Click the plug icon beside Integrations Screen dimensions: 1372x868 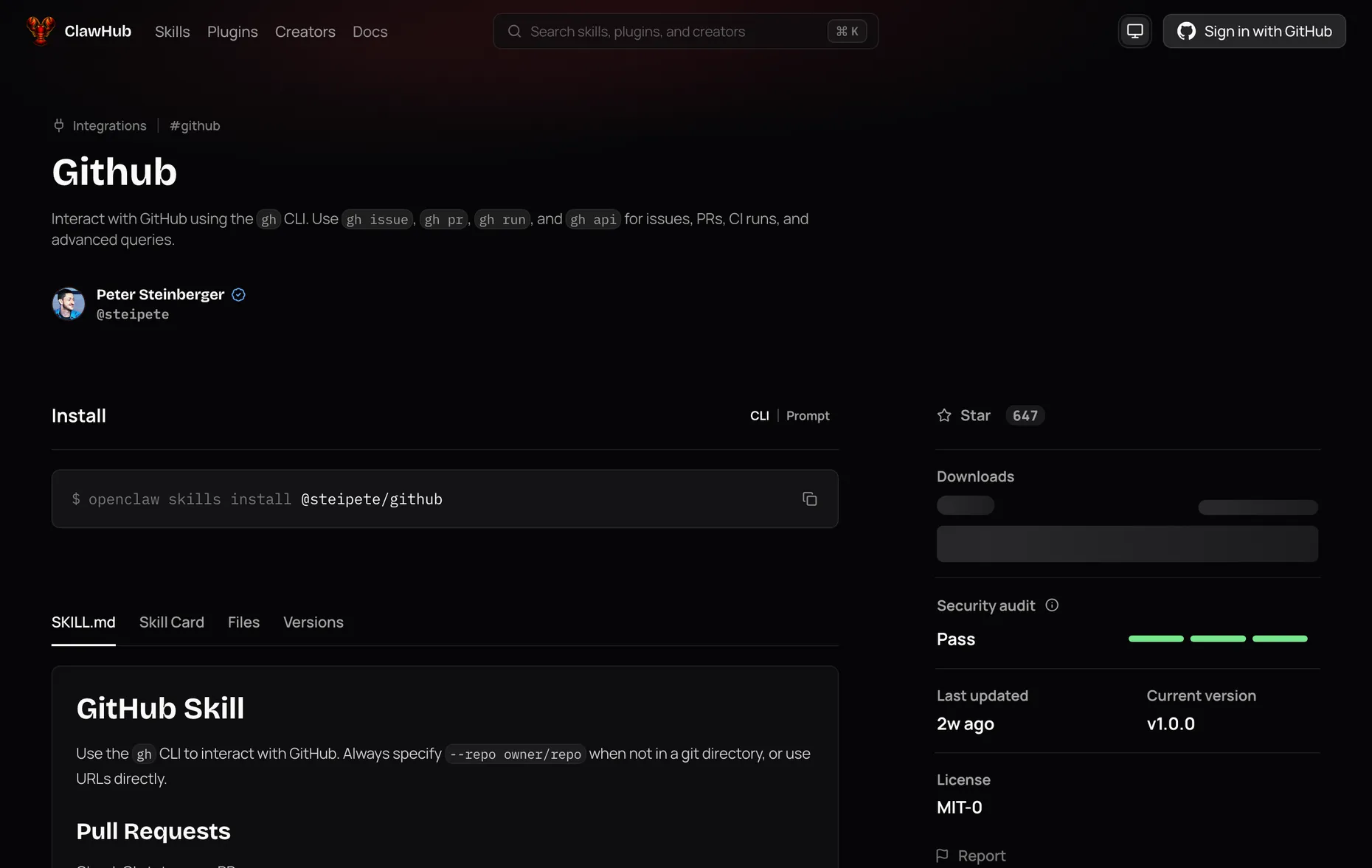click(59, 125)
